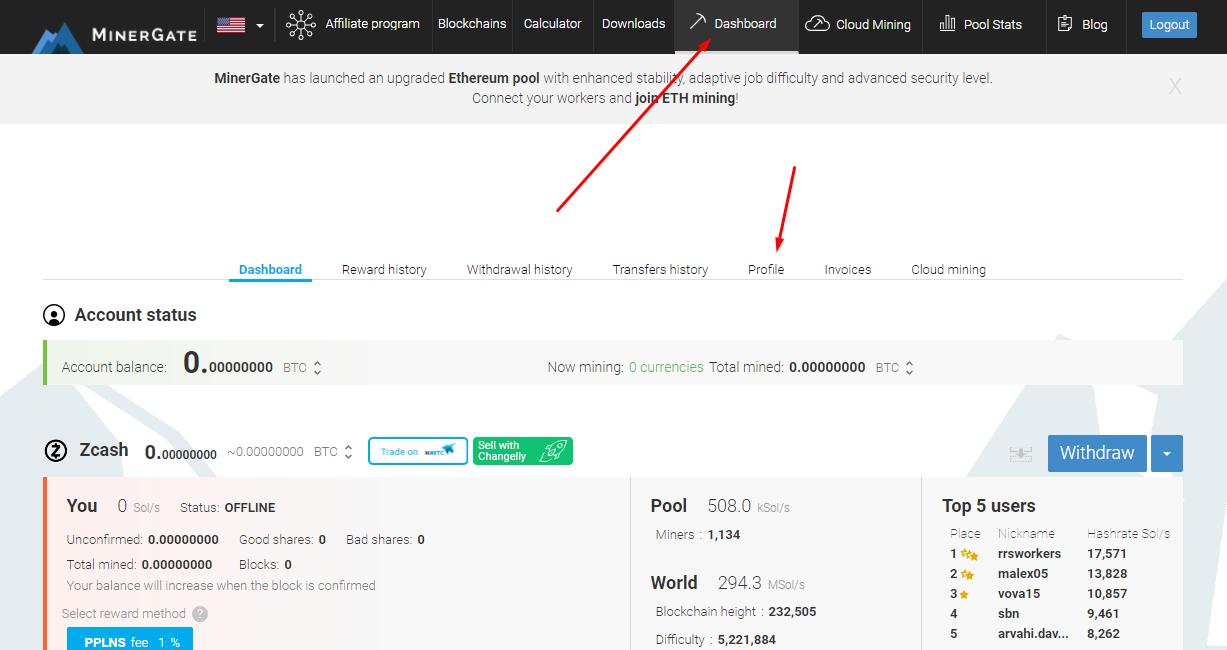Click the Sell with Changelly button
Screen dimensions: 1227x650
coord(523,451)
